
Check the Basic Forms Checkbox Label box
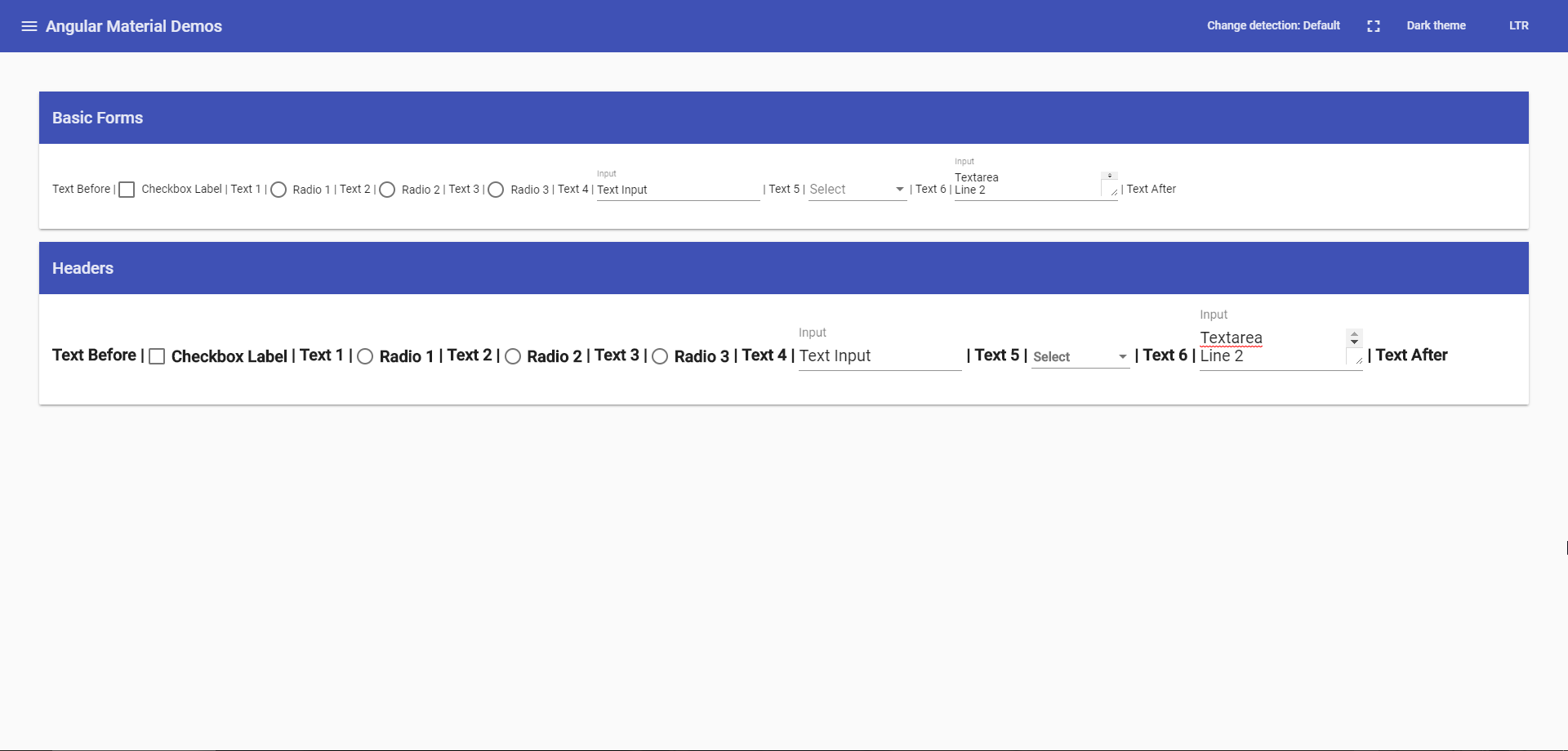tap(127, 190)
